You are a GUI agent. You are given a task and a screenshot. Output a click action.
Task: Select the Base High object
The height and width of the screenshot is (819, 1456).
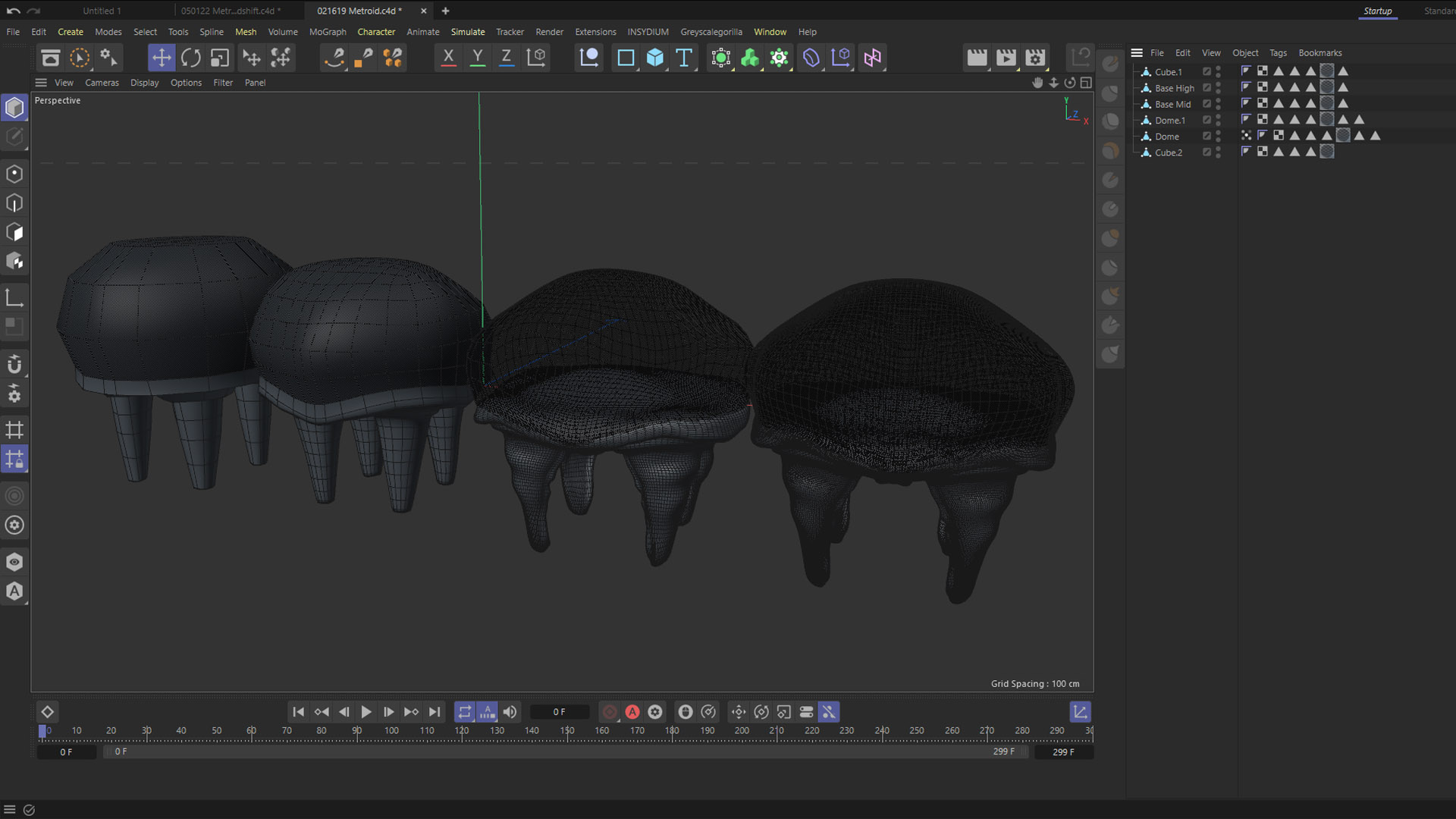[x=1174, y=88]
